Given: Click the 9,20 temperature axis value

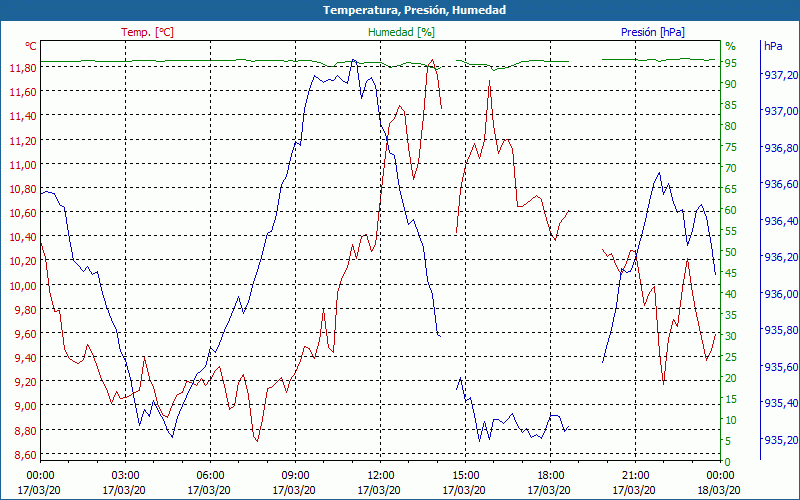Looking at the screenshot, I should [25, 382].
